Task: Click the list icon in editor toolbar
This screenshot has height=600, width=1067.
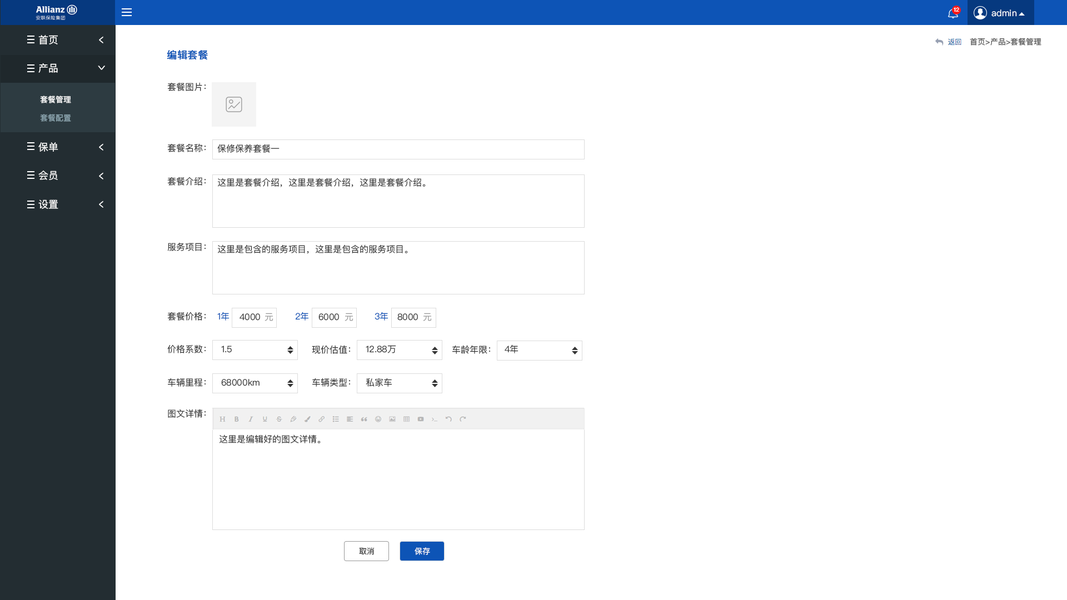Action: click(335, 419)
